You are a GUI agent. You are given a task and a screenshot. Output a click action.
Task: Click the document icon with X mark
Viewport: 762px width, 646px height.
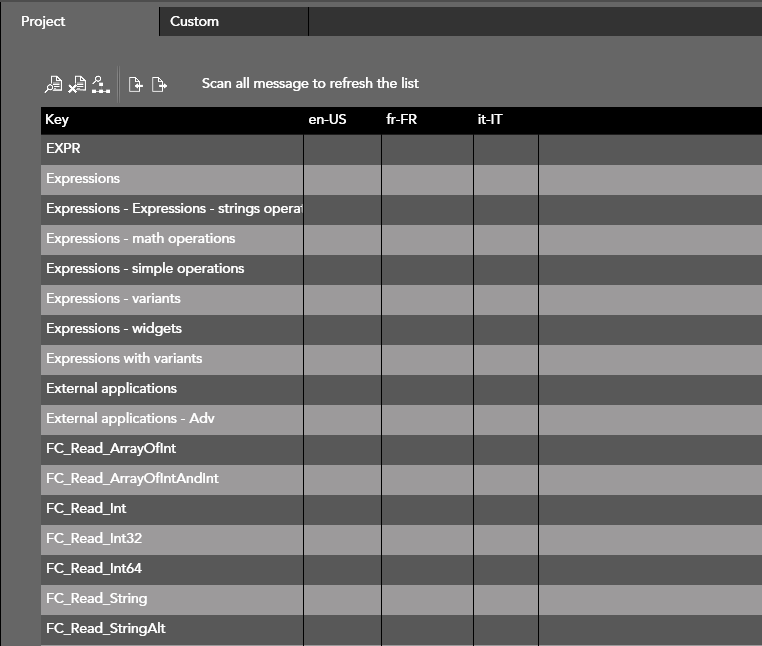click(x=77, y=85)
